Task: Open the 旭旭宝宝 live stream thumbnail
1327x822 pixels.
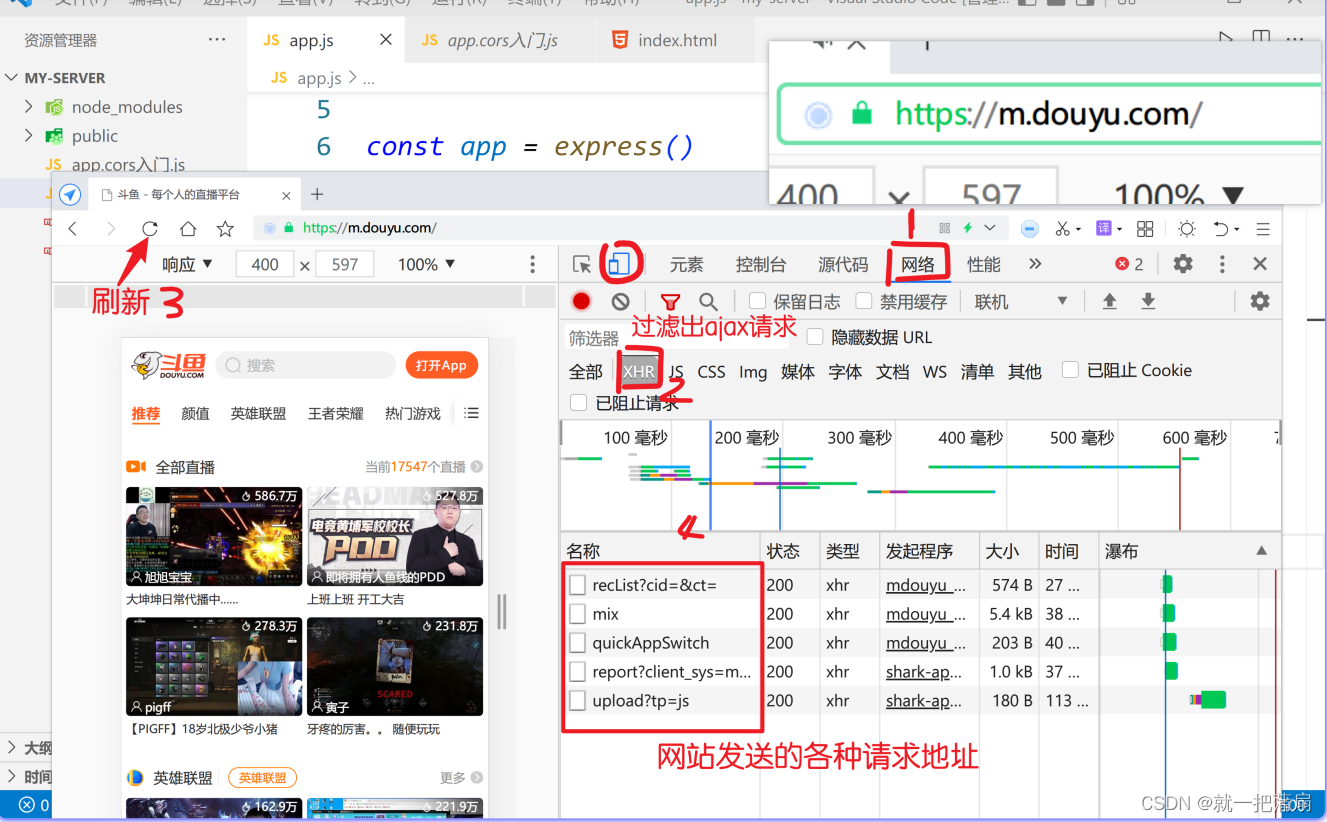Action: 214,536
